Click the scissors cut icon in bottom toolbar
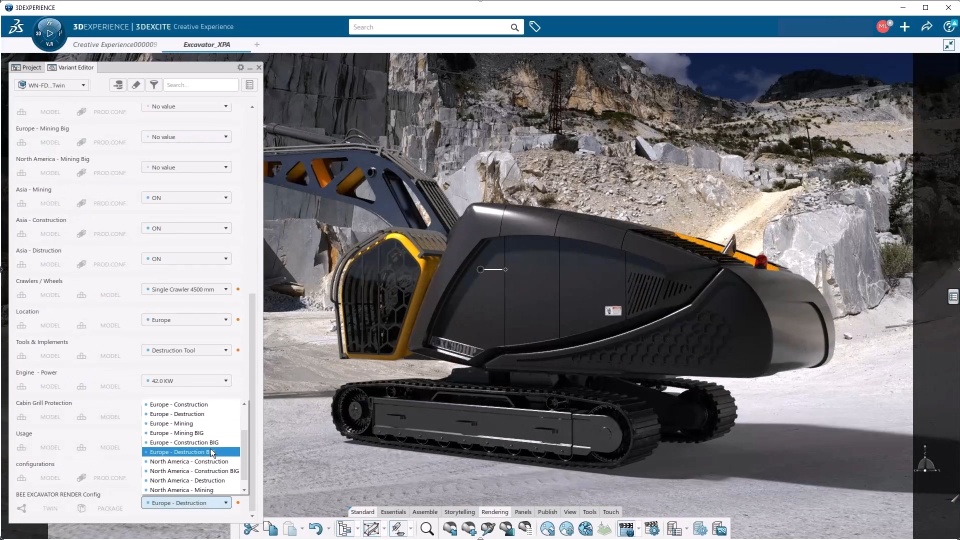Image resolution: width=960 pixels, height=540 pixels. pyautogui.click(x=251, y=529)
